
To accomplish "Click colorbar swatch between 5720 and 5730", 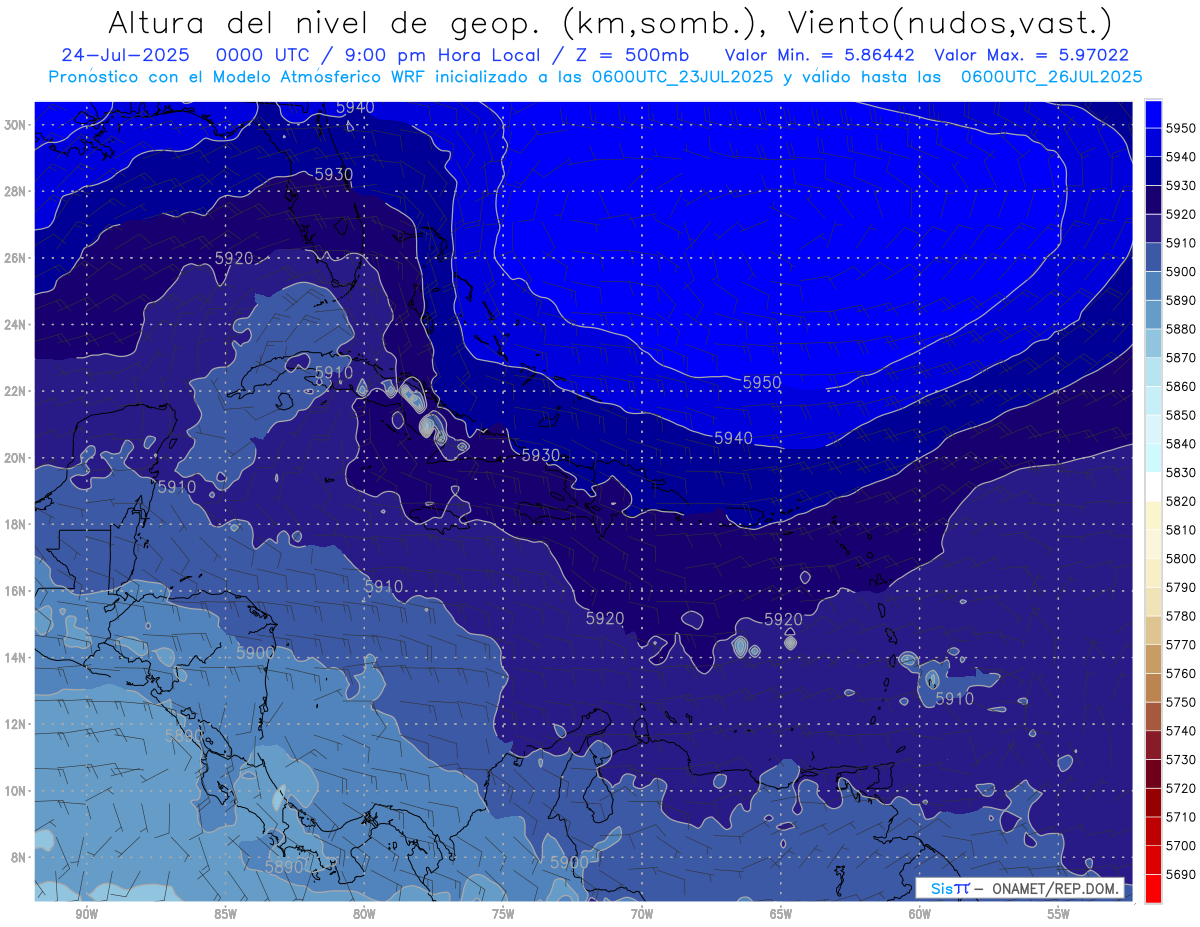I will [x=1153, y=773].
